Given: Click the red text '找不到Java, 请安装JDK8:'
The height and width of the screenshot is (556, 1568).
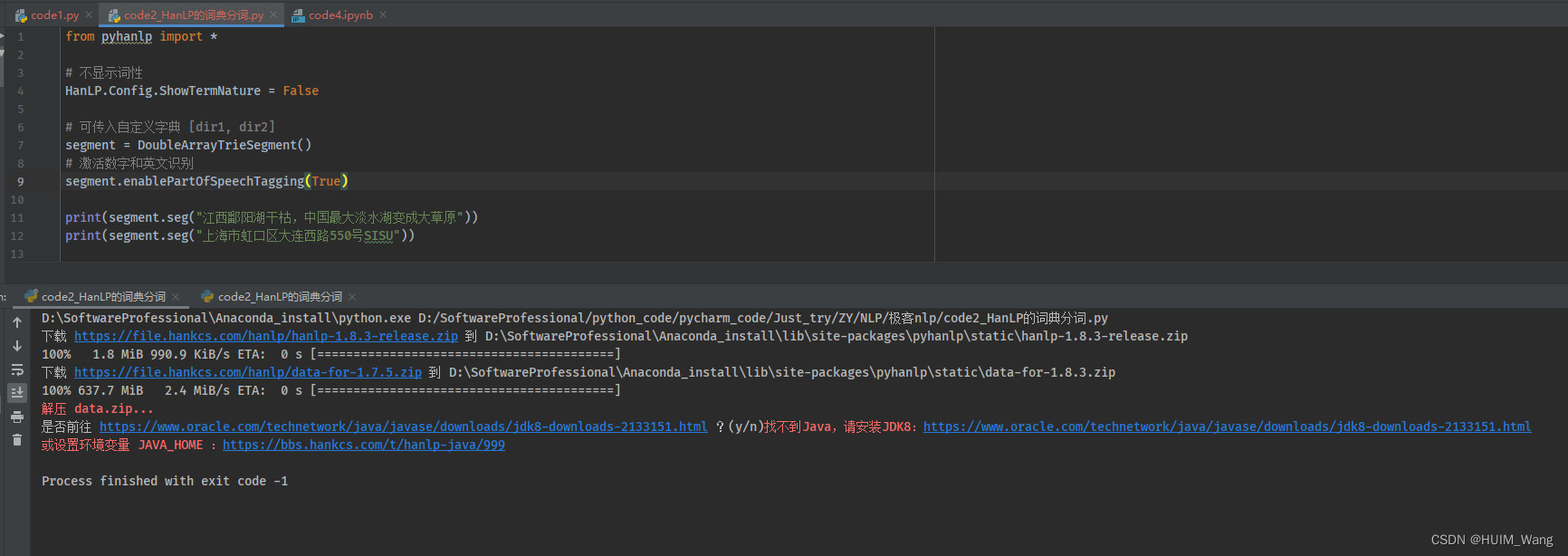Looking at the screenshot, I should click(841, 427).
